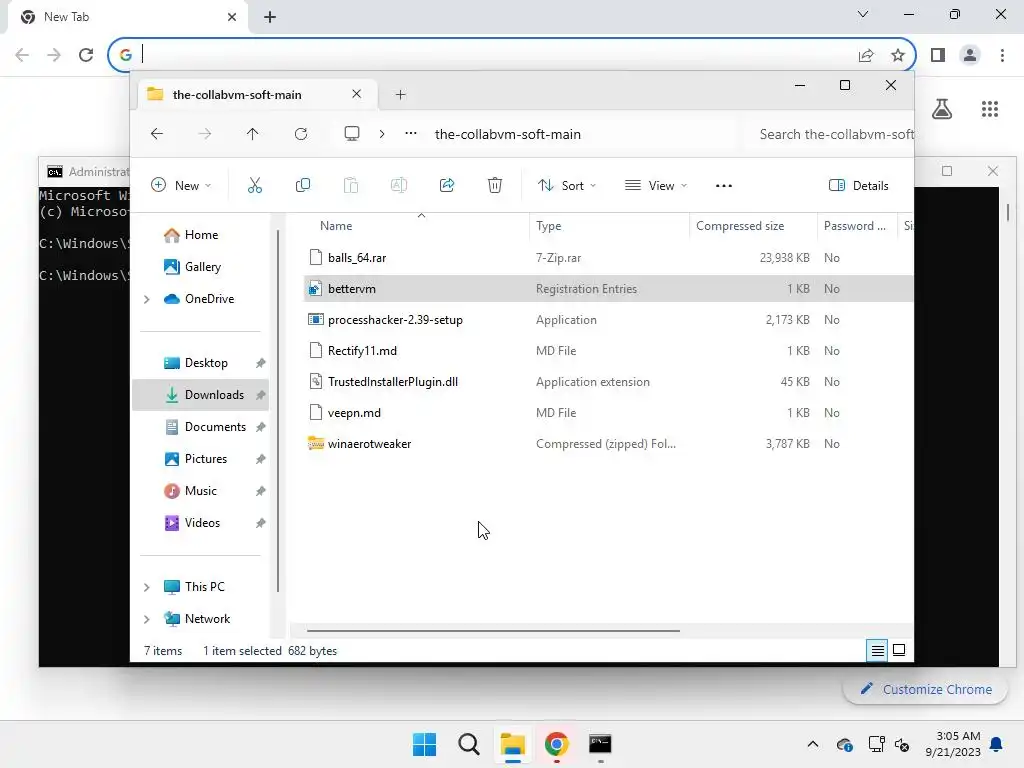1024x768 pixels.
Task: Open Chrome Labs flask icon
Action: tap(942, 109)
